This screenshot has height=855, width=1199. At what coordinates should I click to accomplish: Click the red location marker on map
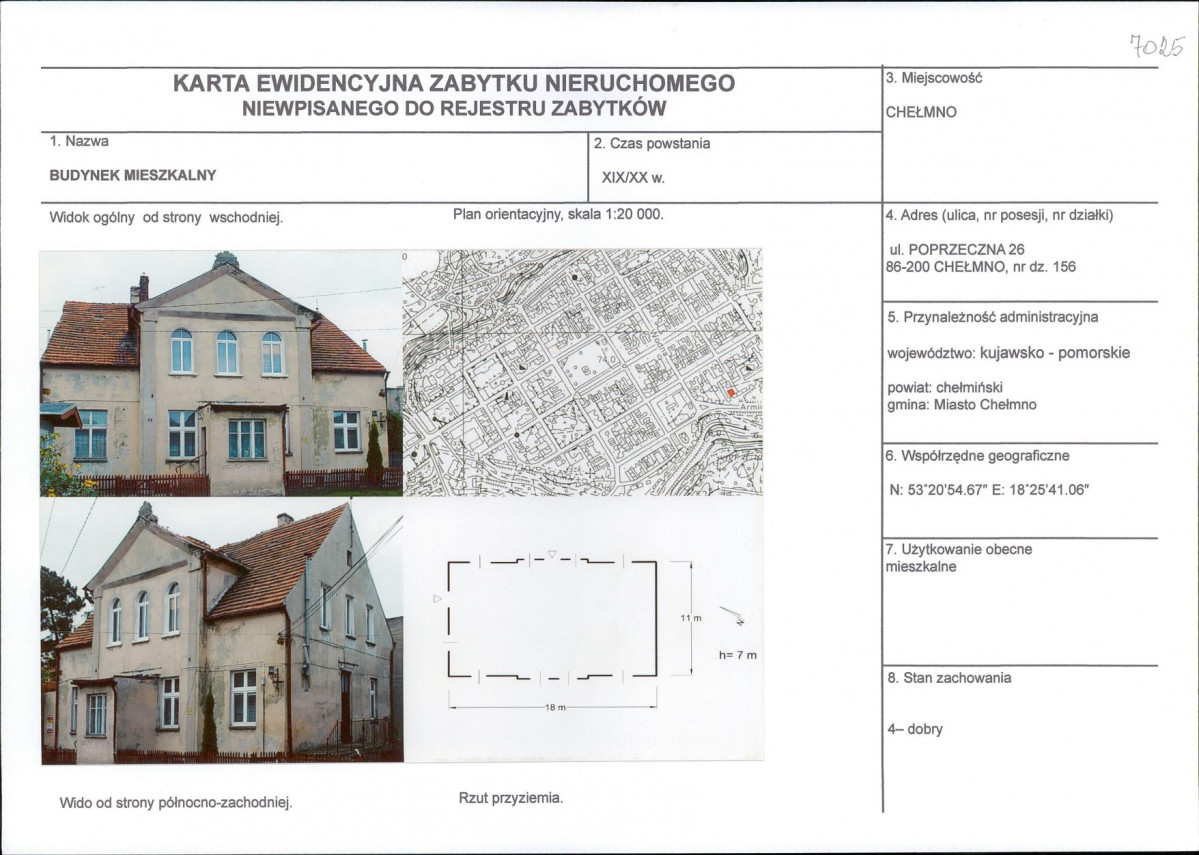(732, 392)
